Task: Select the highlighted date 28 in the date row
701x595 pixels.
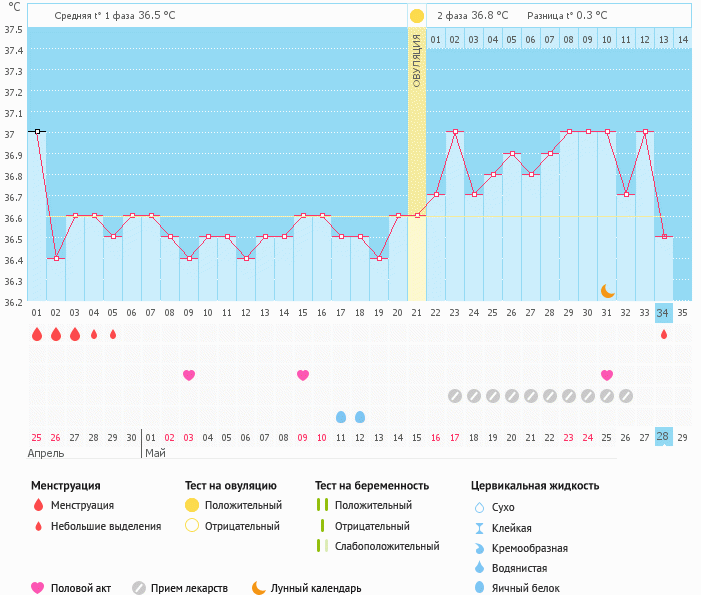Action: coord(664,437)
